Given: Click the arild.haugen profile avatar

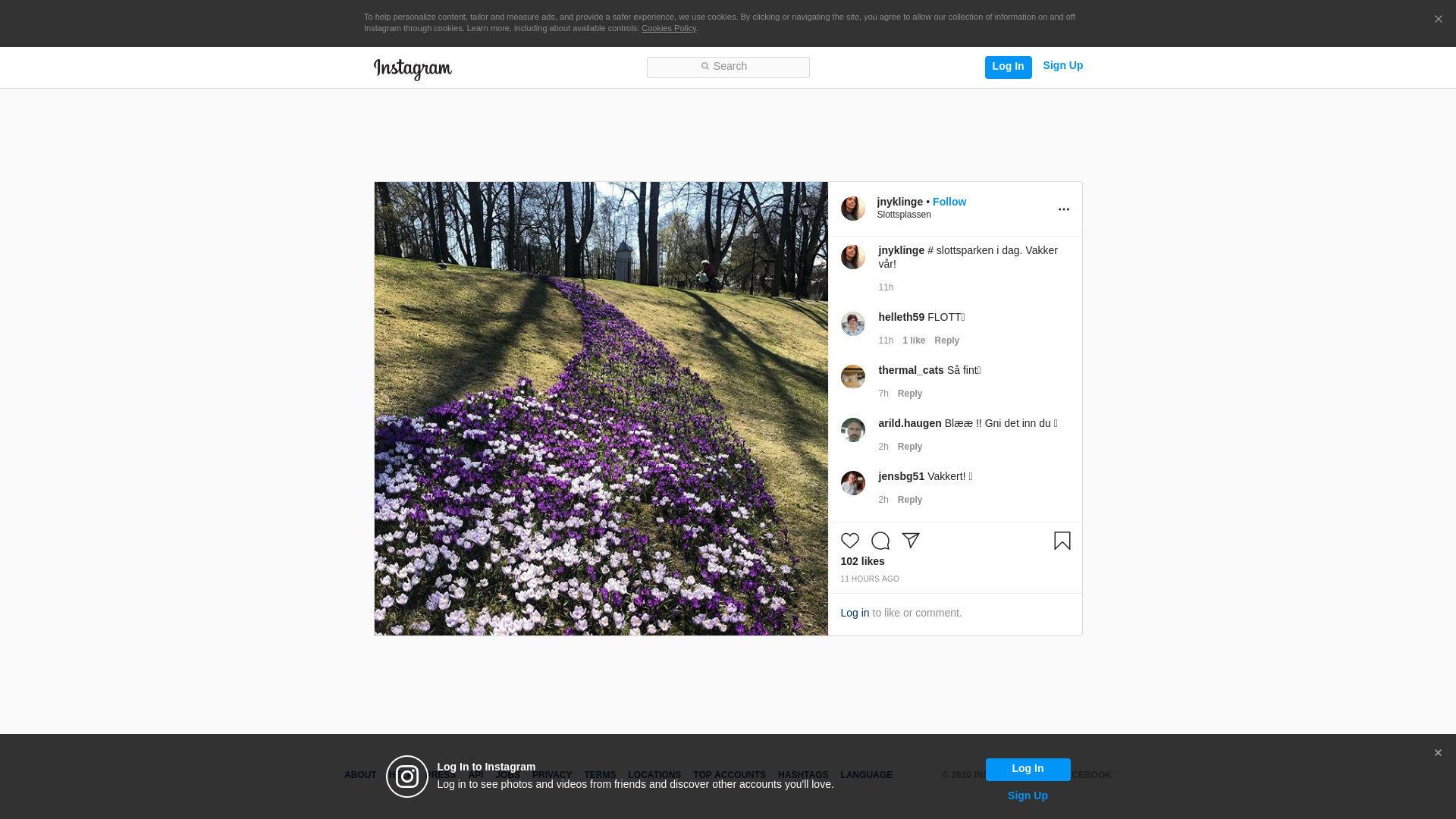Looking at the screenshot, I should [x=852, y=430].
